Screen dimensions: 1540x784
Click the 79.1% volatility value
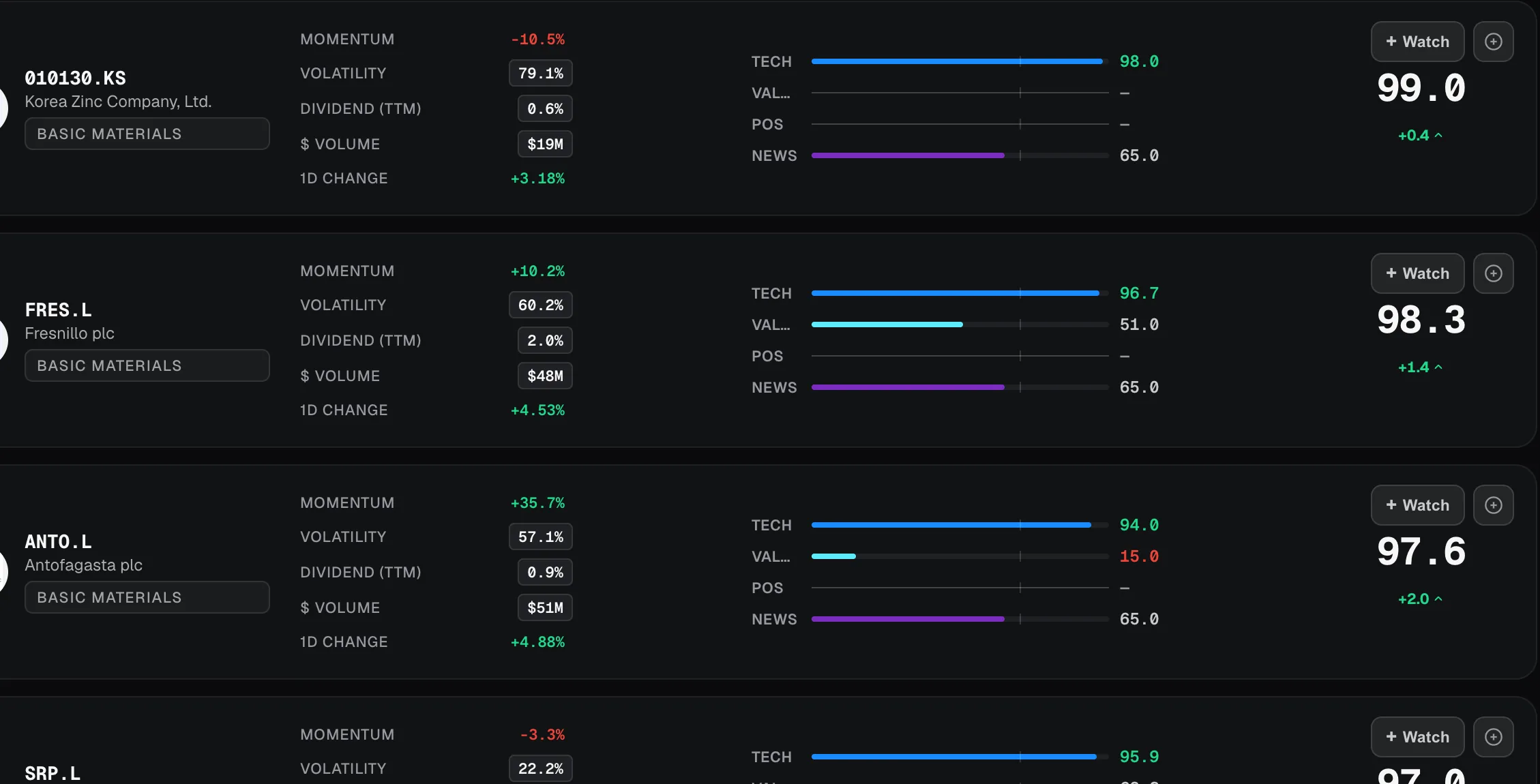click(541, 73)
